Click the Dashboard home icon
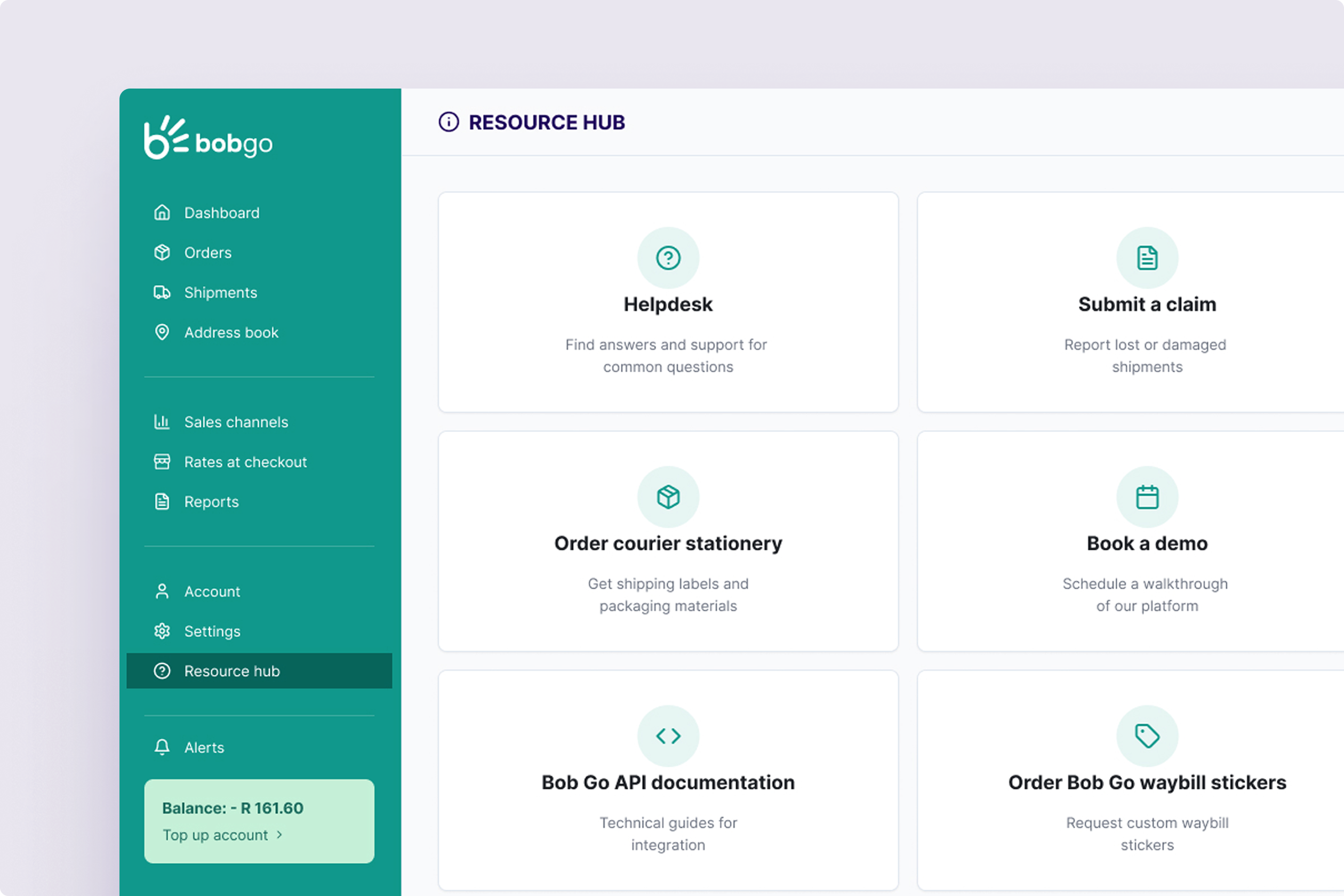Image resolution: width=1344 pixels, height=896 pixels. click(162, 213)
